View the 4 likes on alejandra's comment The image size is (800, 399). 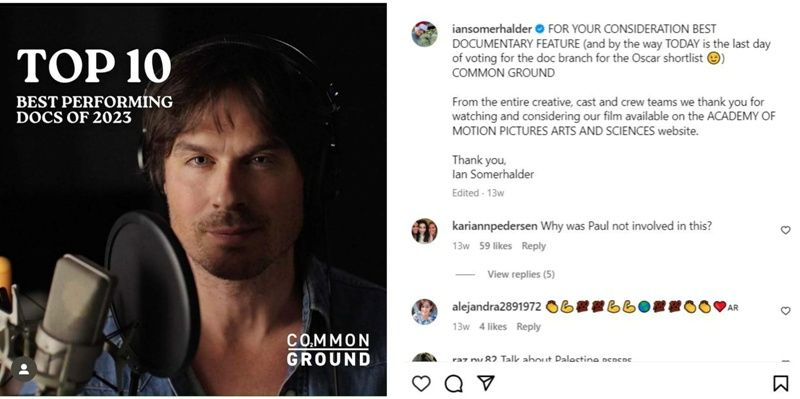tap(493, 327)
